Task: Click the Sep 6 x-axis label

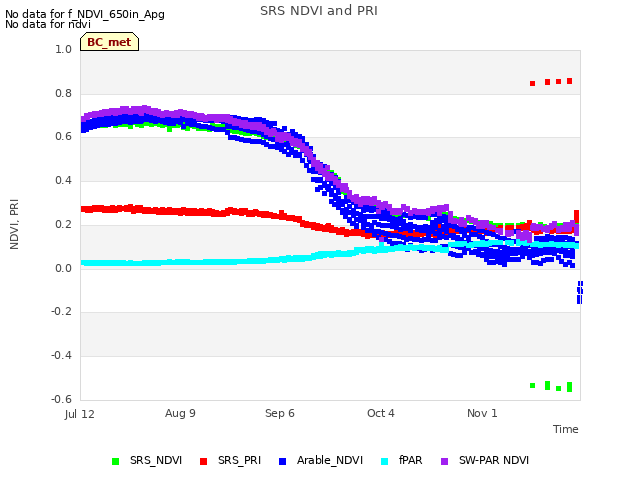Action: tap(280, 413)
